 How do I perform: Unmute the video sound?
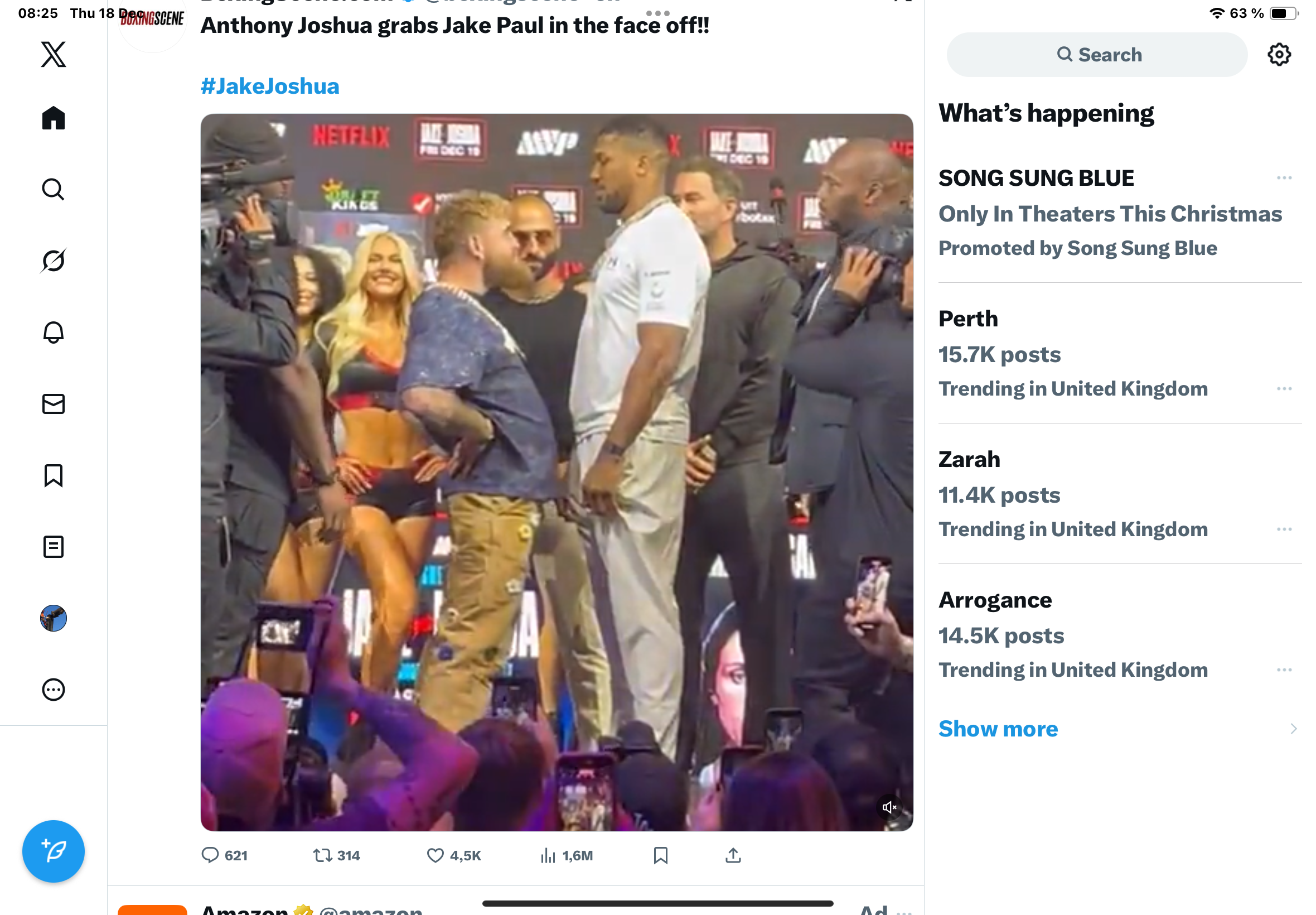point(889,807)
